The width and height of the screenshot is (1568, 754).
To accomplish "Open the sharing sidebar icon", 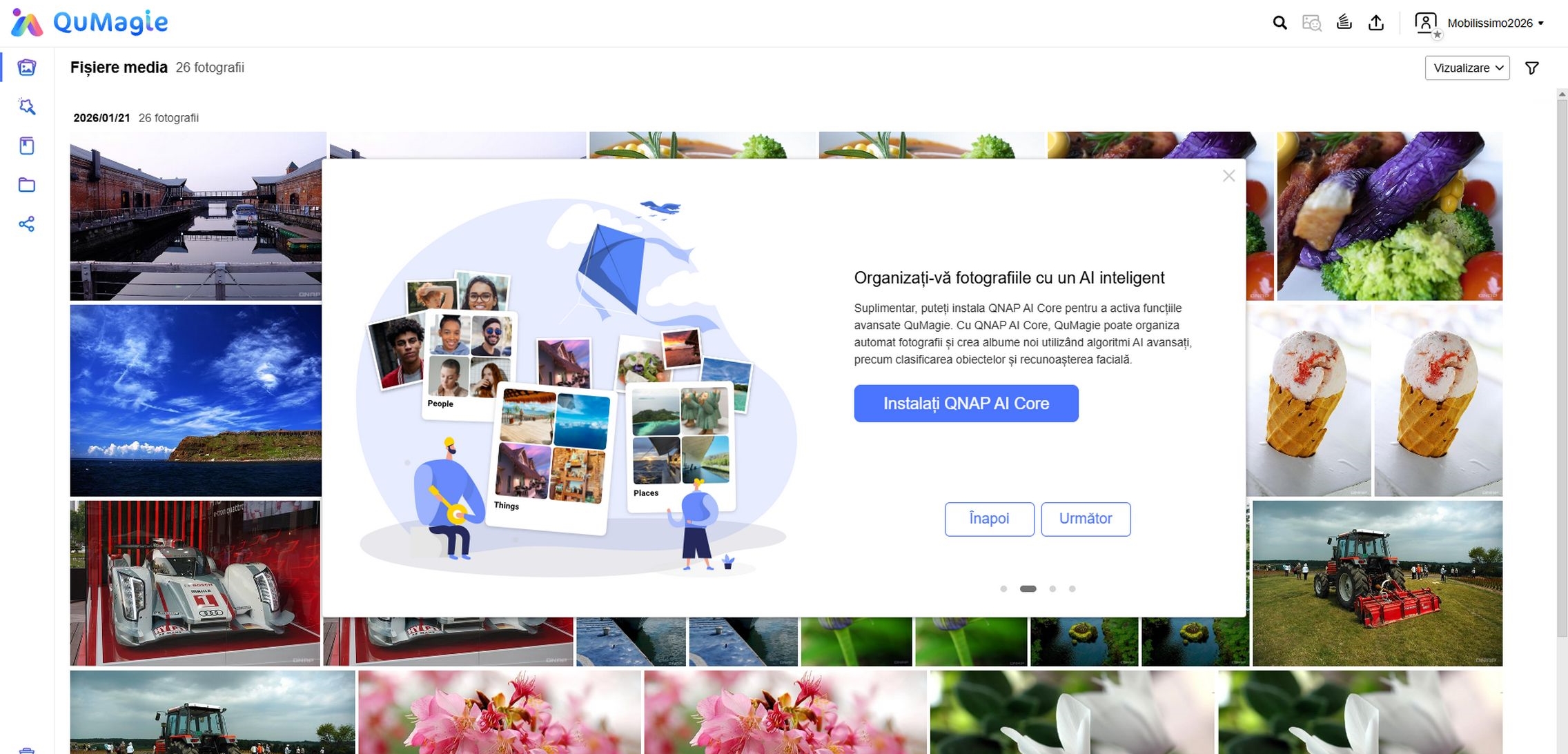I will pyautogui.click(x=27, y=224).
